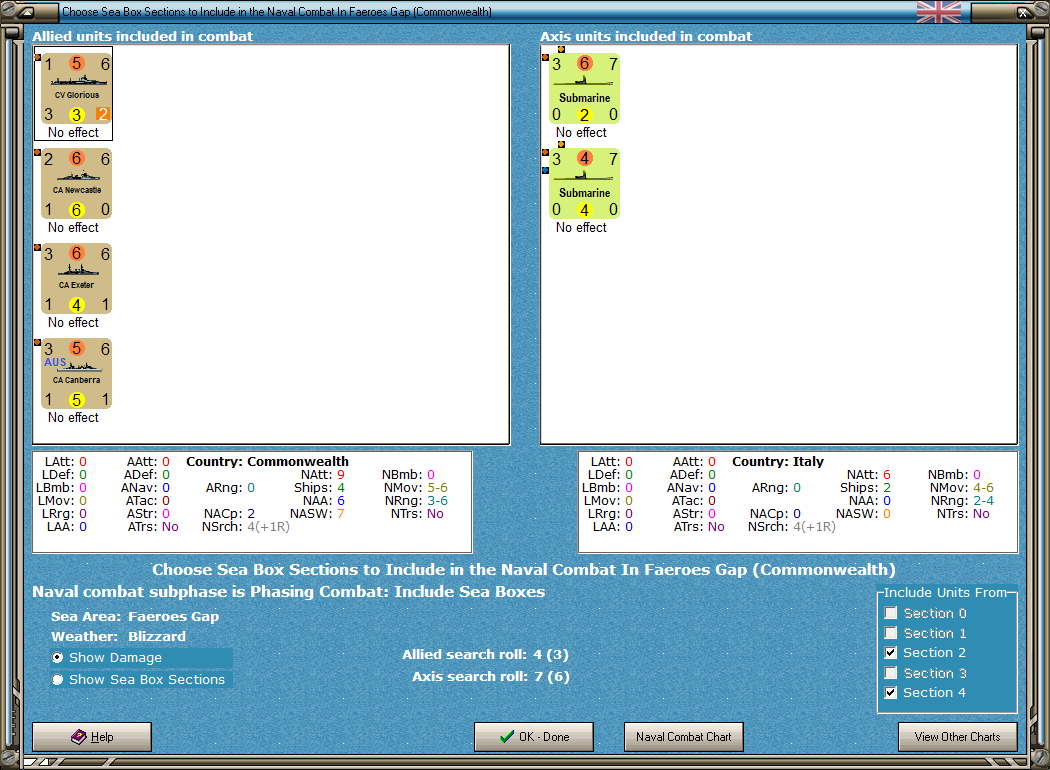
Task: Click 'Axis units included in combat' heading
Action: [646, 36]
